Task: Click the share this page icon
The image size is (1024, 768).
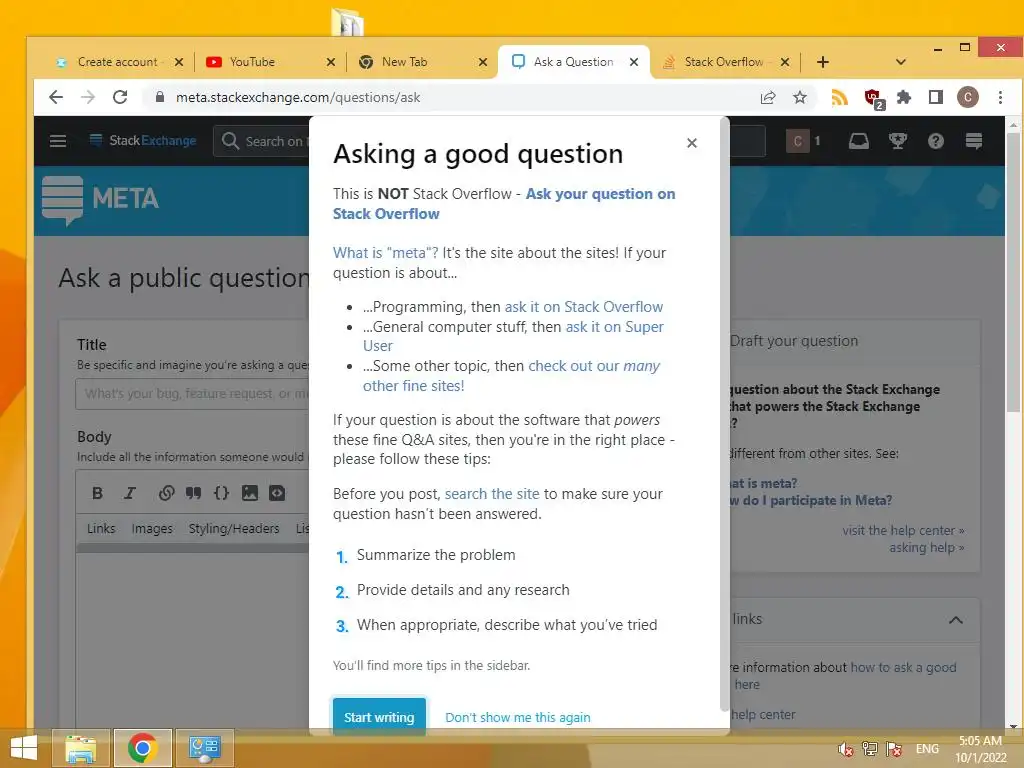Action: 768,97
